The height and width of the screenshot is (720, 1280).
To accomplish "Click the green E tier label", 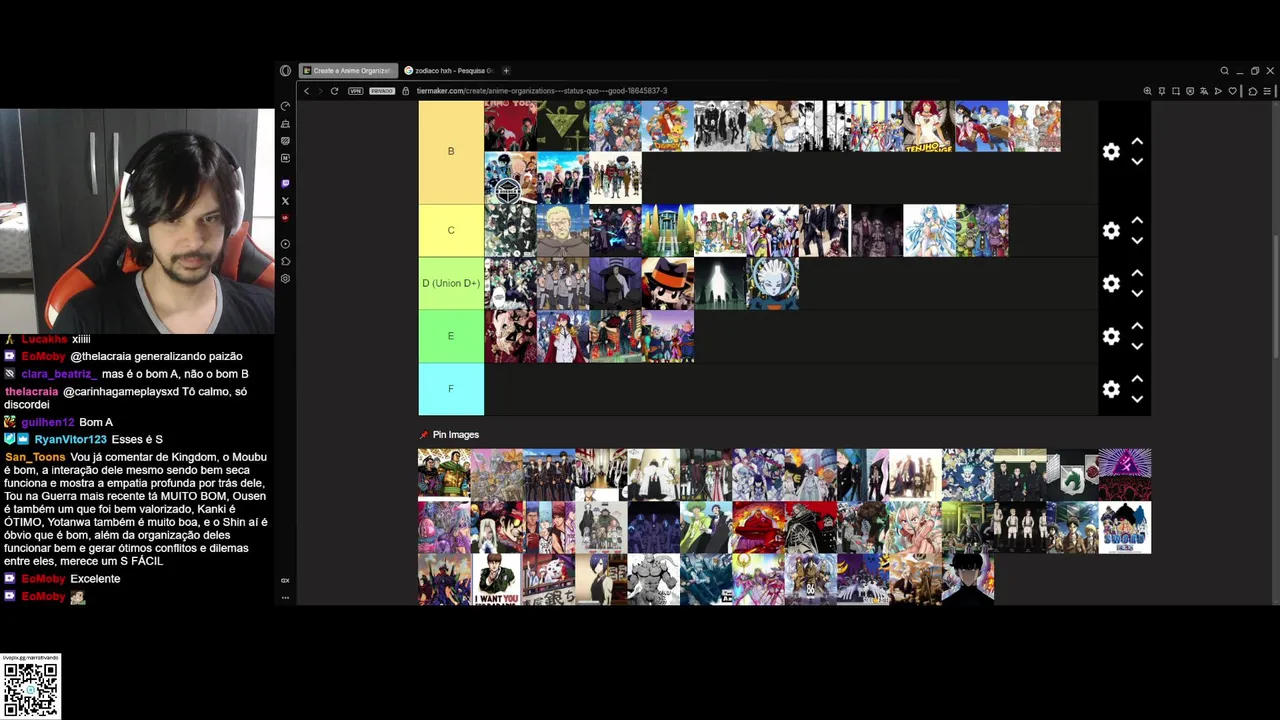I will click(x=451, y=336).
